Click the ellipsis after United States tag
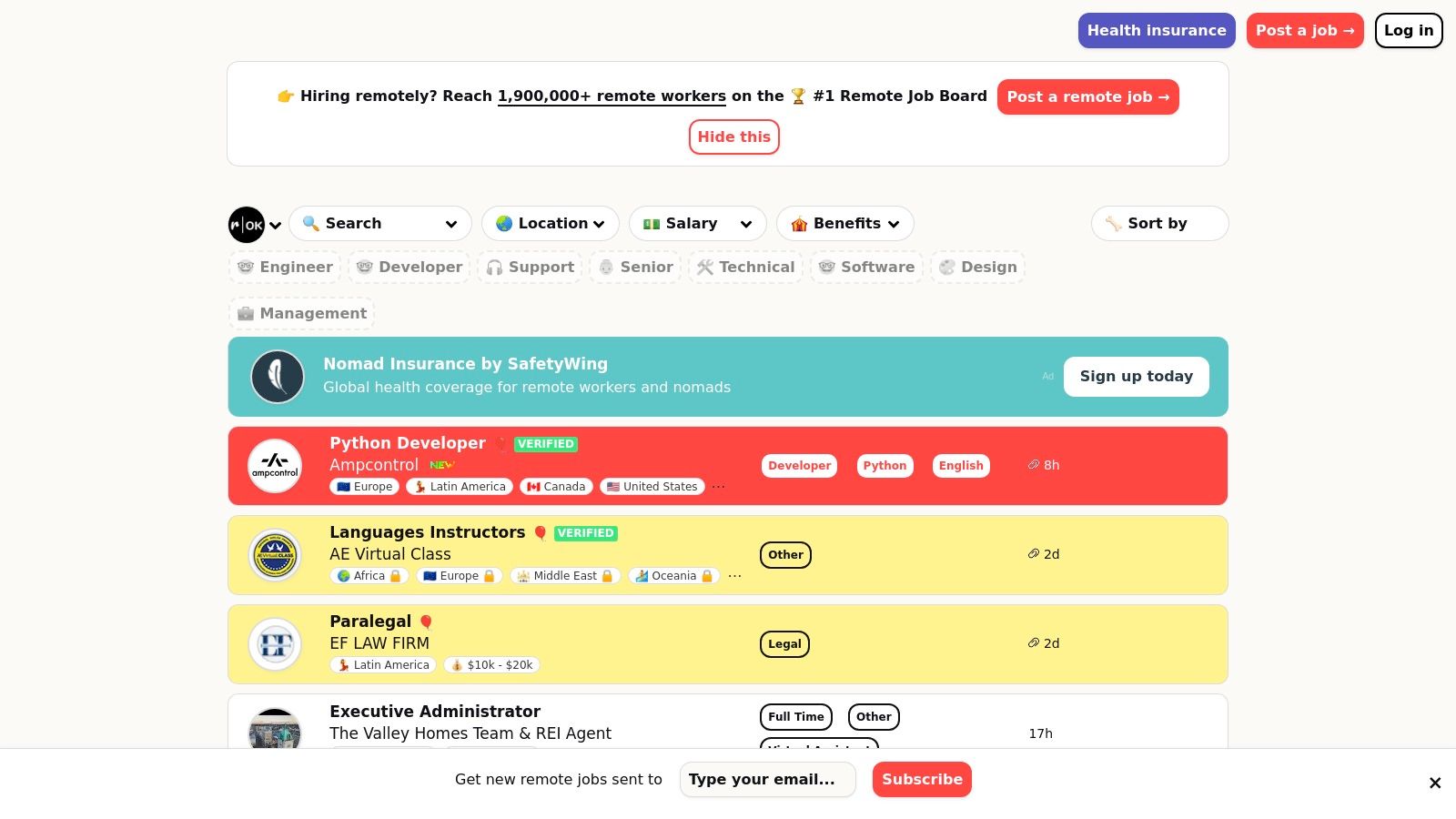This screenshot has height=819, width=1456. 719,487
